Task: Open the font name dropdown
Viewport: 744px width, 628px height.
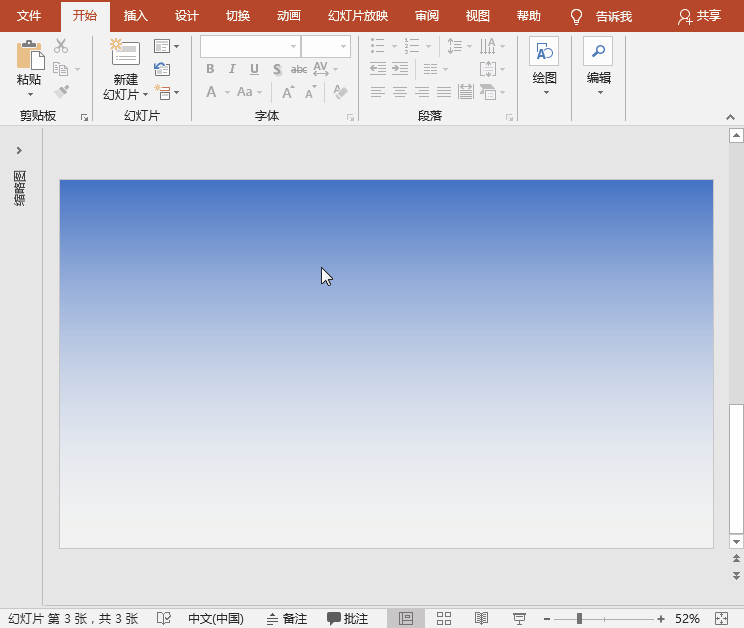Action: [x=293, y=47]
